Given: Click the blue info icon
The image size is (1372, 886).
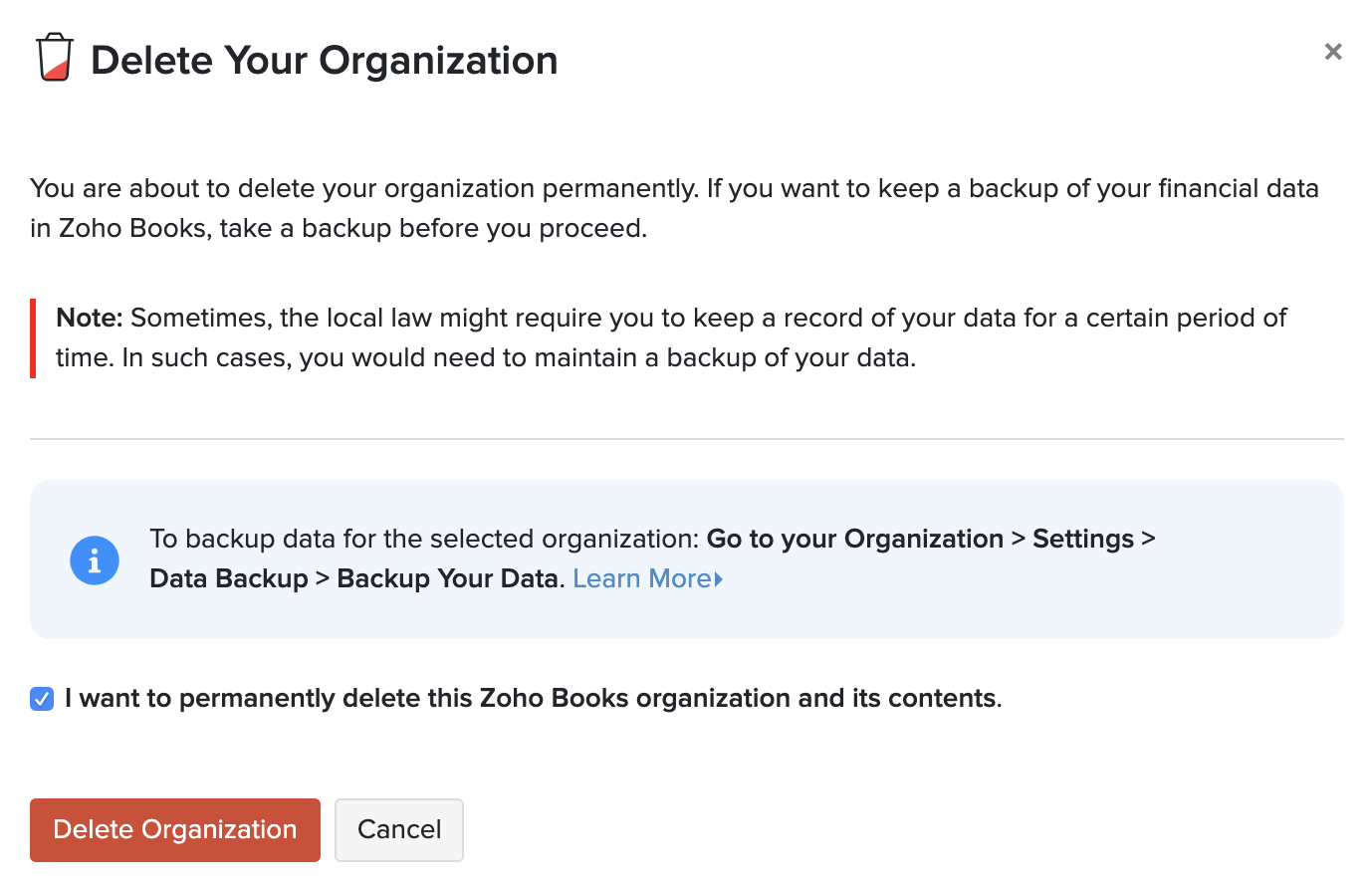Looking at the screenshot, I should (x=95, y=560).
